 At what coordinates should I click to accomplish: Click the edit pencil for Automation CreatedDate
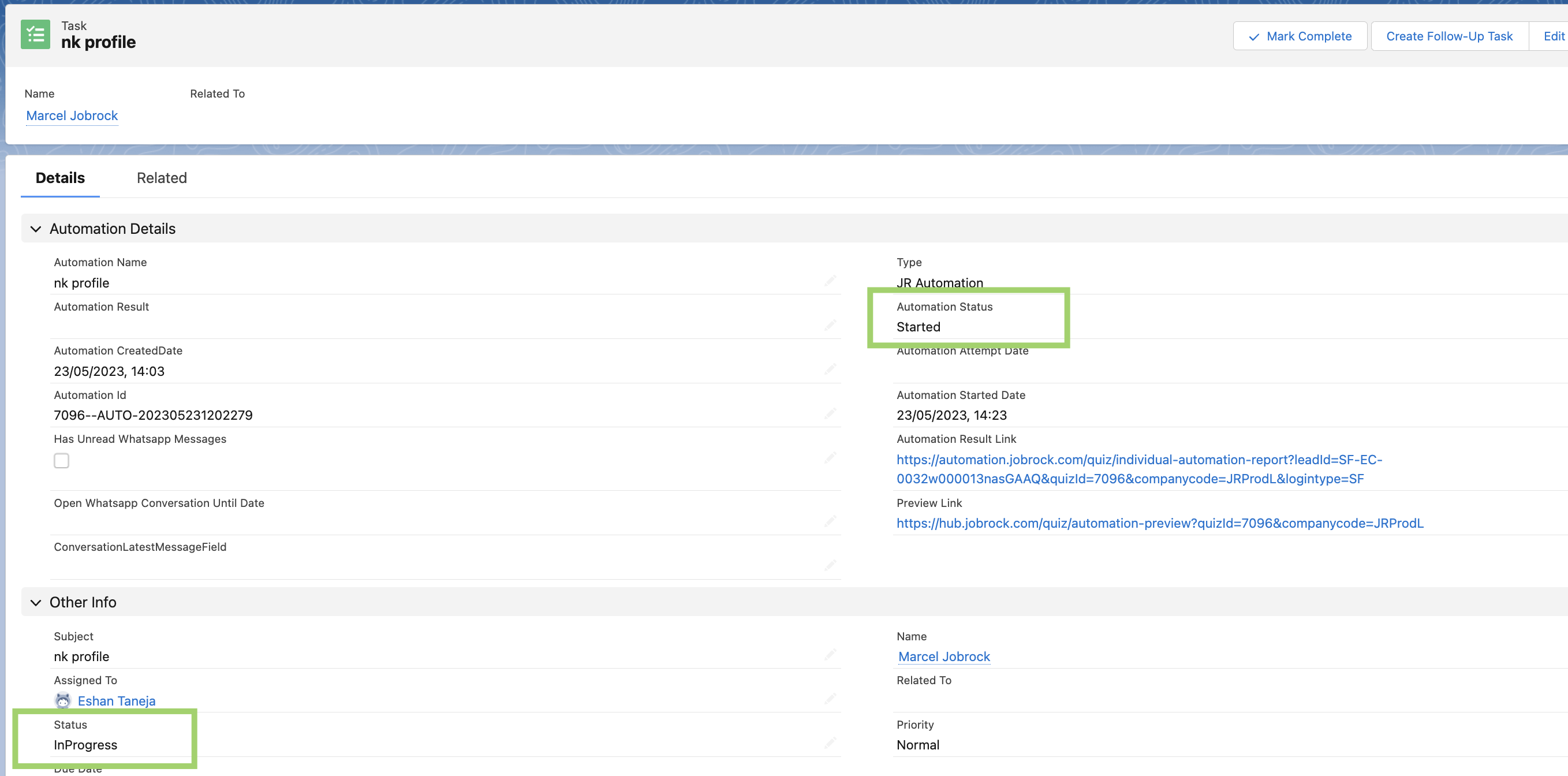click(830, 370)
